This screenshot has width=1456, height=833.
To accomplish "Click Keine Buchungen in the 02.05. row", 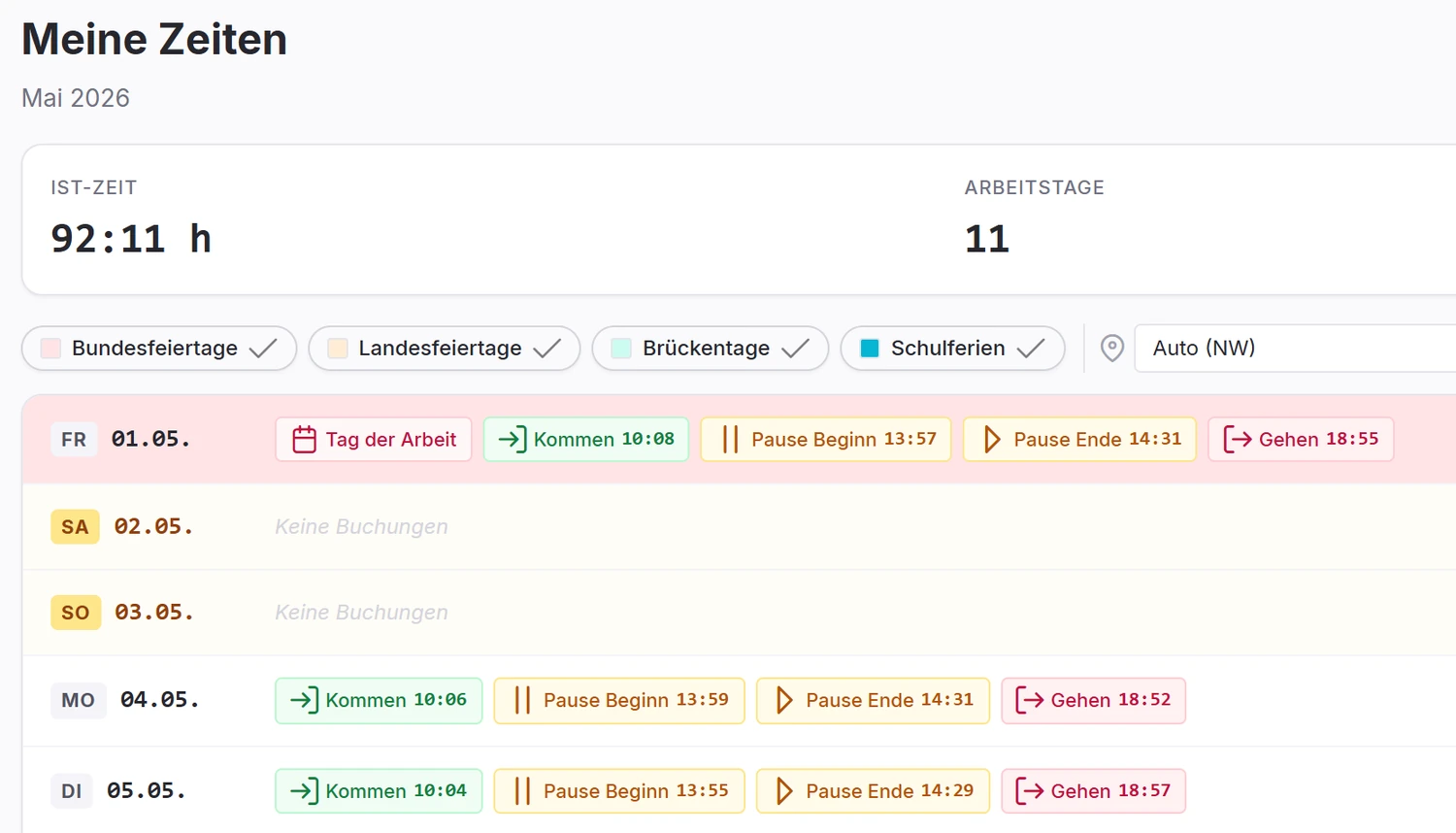I will (x=361, y=526).
